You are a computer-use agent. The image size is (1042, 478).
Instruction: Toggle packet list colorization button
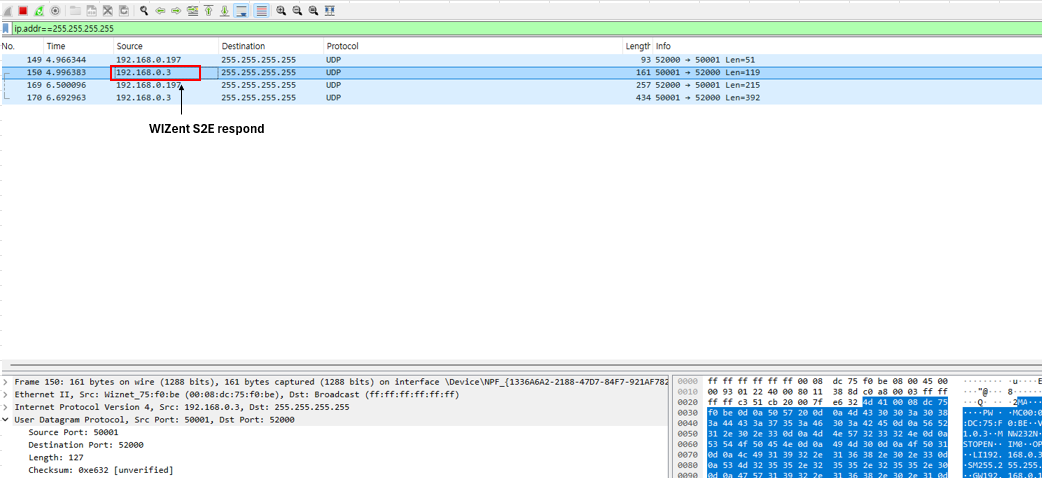261,11
